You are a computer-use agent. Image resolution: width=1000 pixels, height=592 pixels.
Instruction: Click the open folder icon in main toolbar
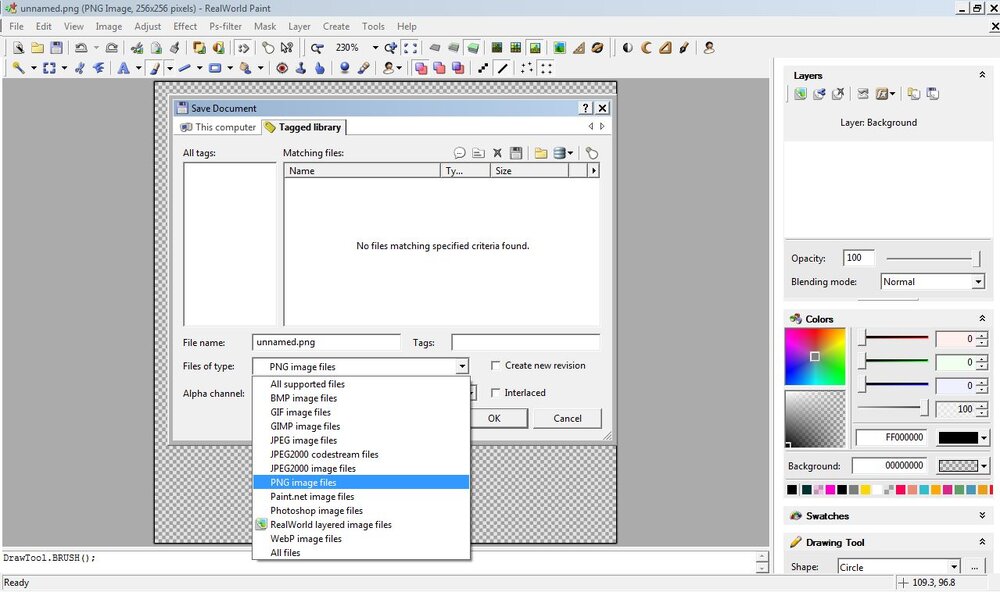(38, 48)
